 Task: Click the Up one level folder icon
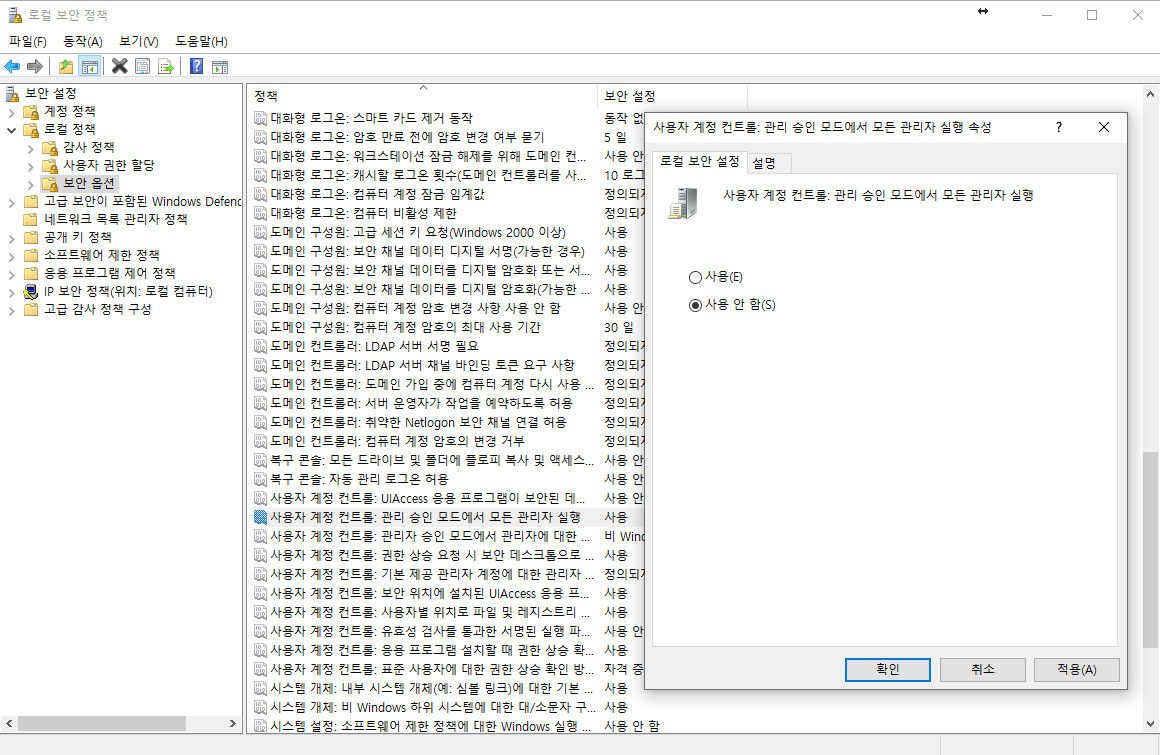click(66, 67)
